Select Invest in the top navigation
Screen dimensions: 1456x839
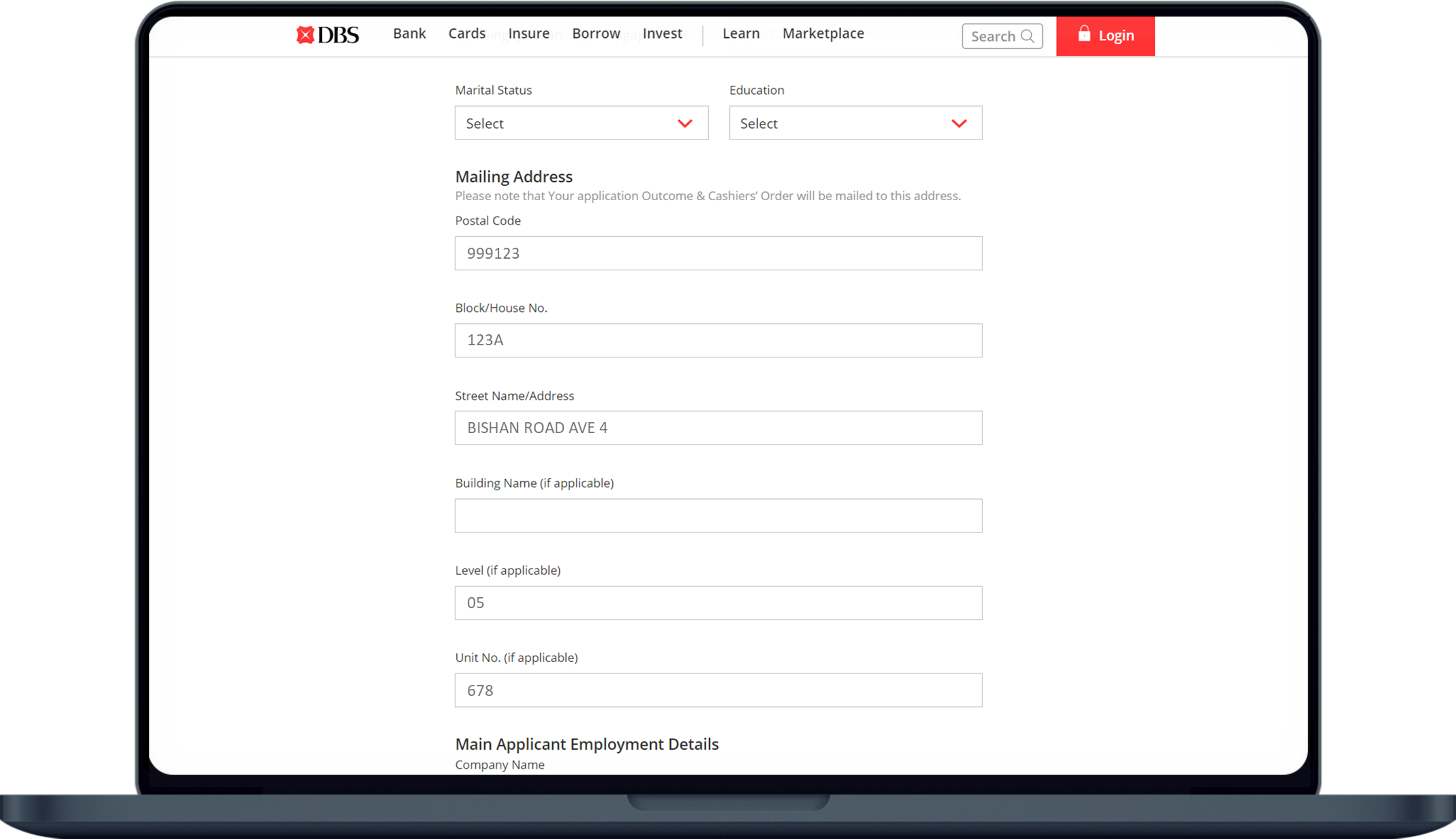[662, 34]
